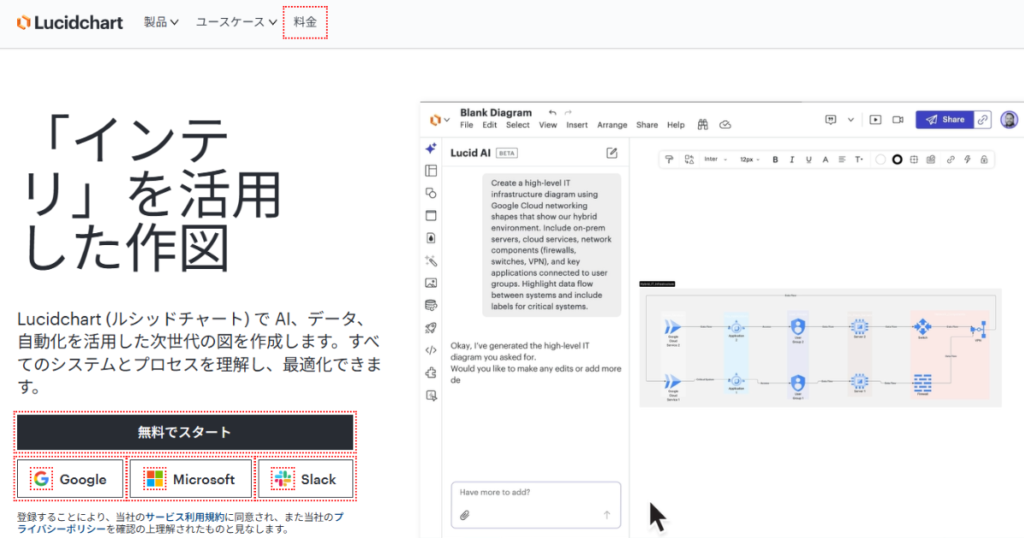
Task: Click the cloud saved status icon
Action: point(725,124)
